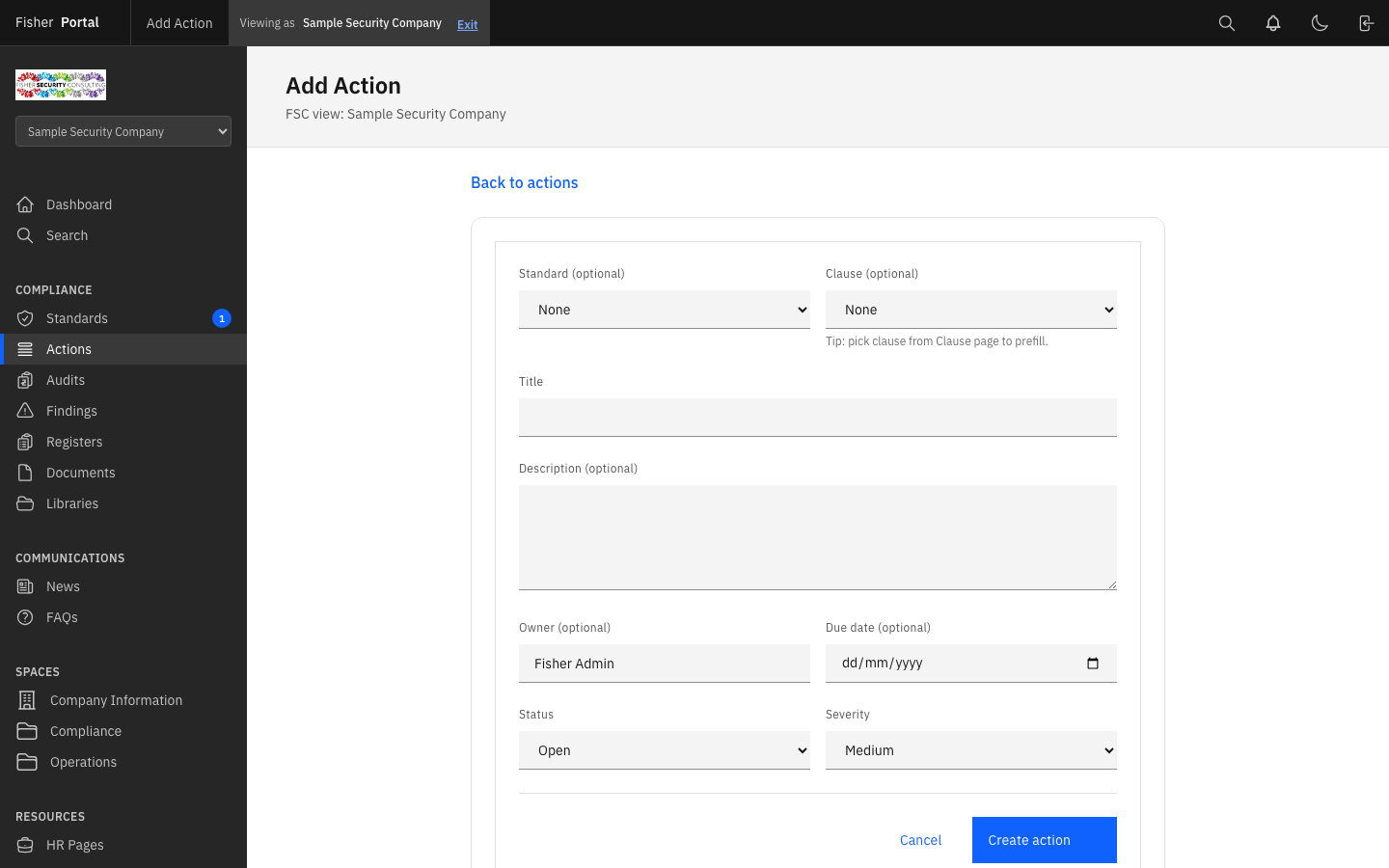Screen dimensions: 1389x868
Task: Open the Add Action menu item
Action: (x=178, y=22)
